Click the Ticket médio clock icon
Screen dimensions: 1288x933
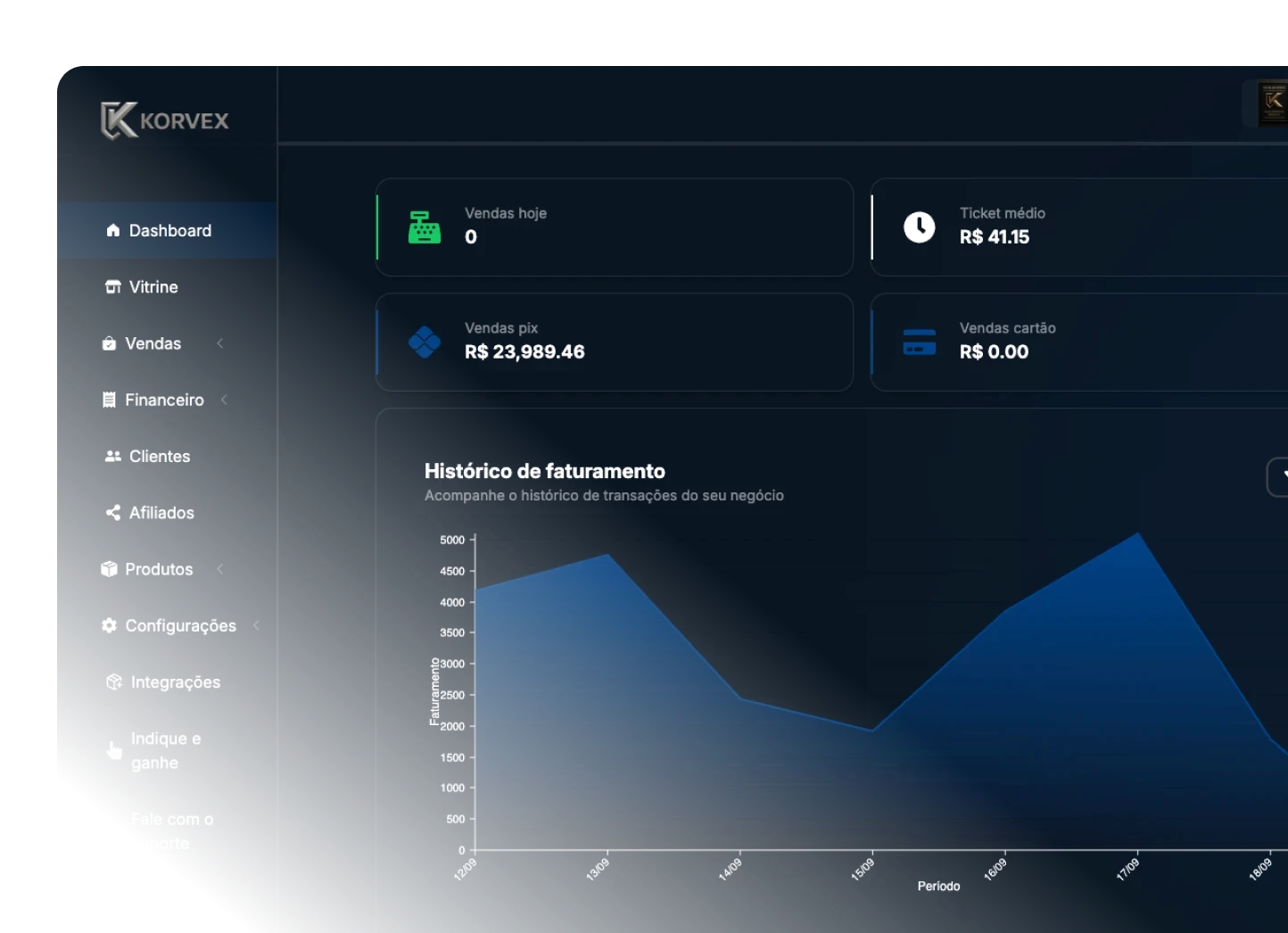(920, 227)
